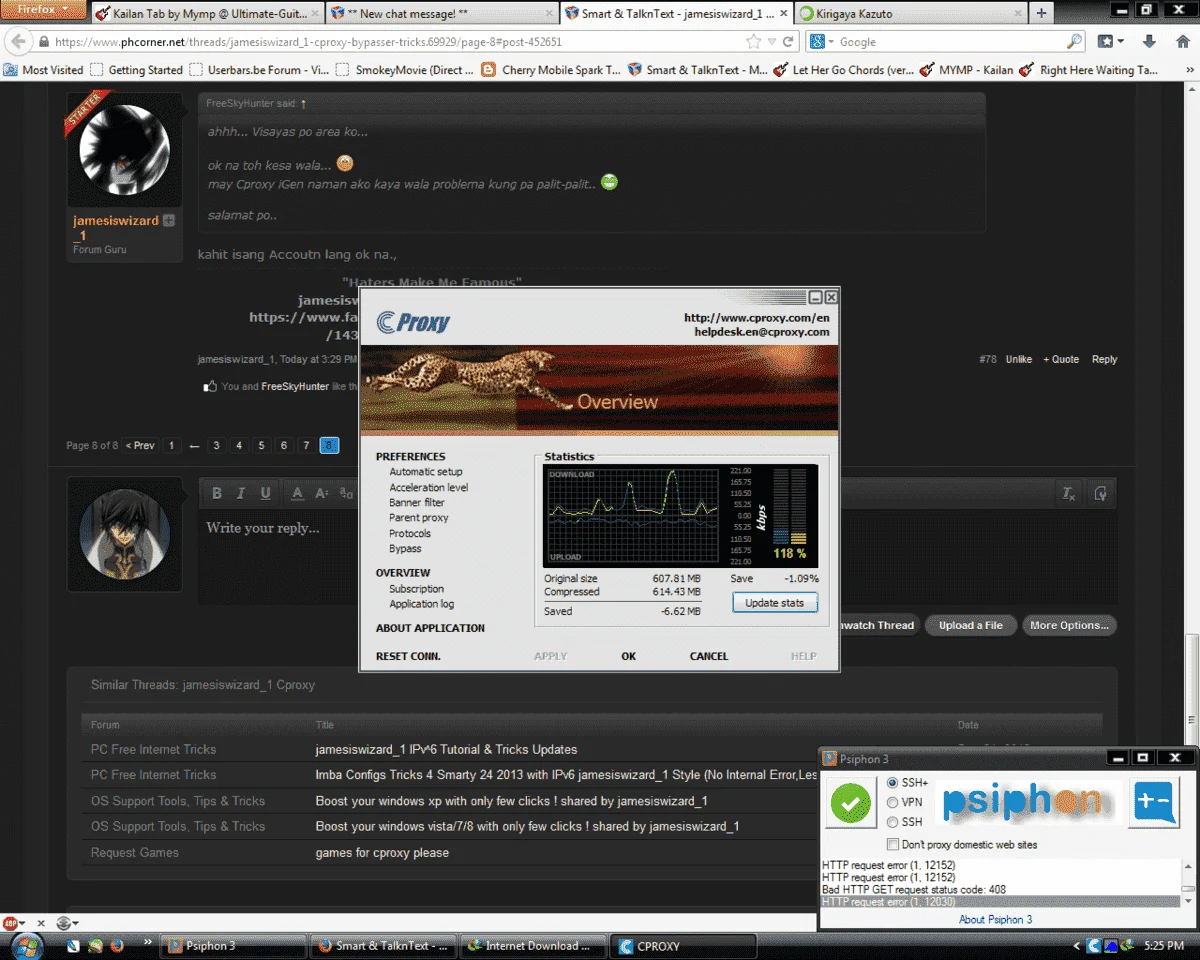Open Banner filter in CProxy preferences
The width and height of the screenshot is (1200, 960).
[417, 503]
